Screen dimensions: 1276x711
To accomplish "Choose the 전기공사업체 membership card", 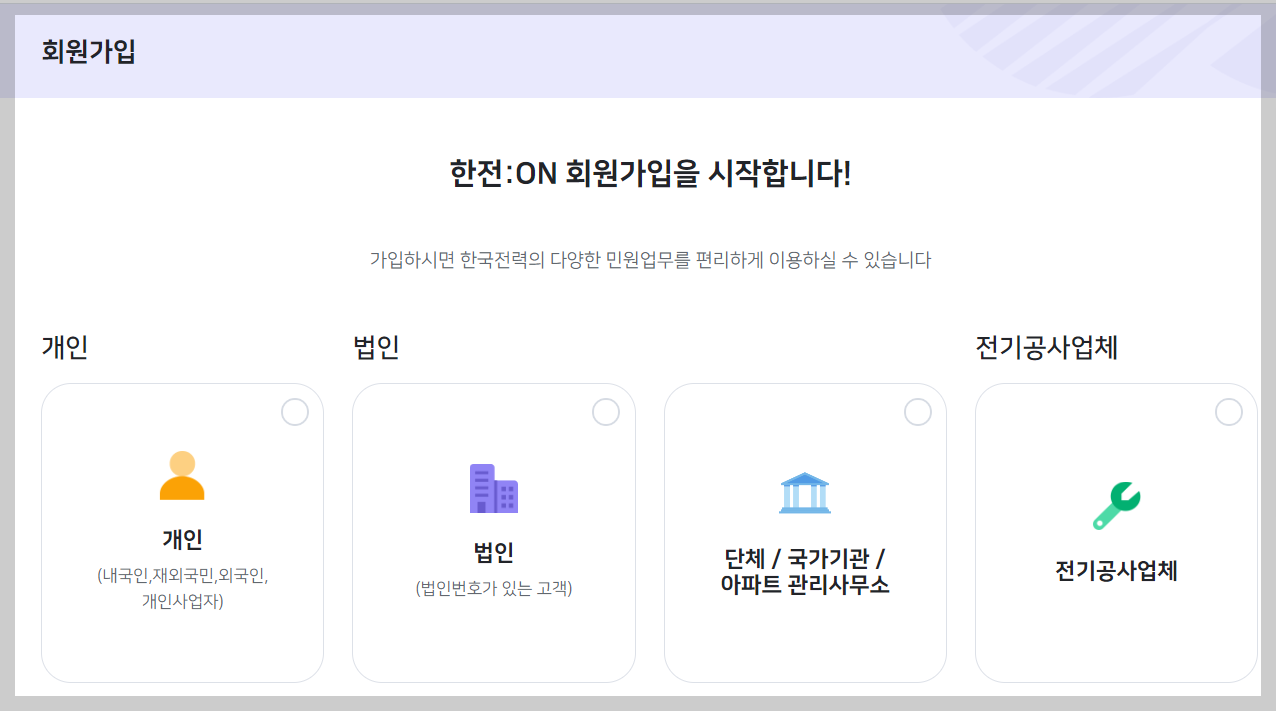I will coord(1117,533).
